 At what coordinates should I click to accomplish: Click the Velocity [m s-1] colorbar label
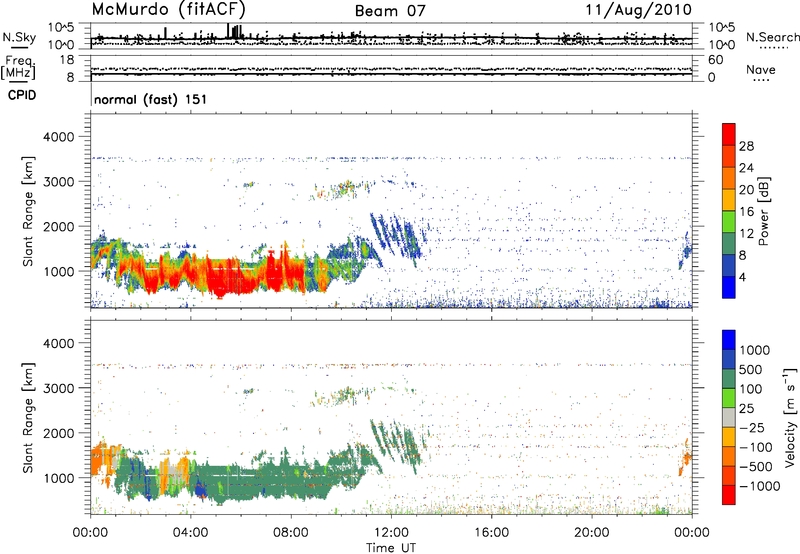(x=789, y=417)
